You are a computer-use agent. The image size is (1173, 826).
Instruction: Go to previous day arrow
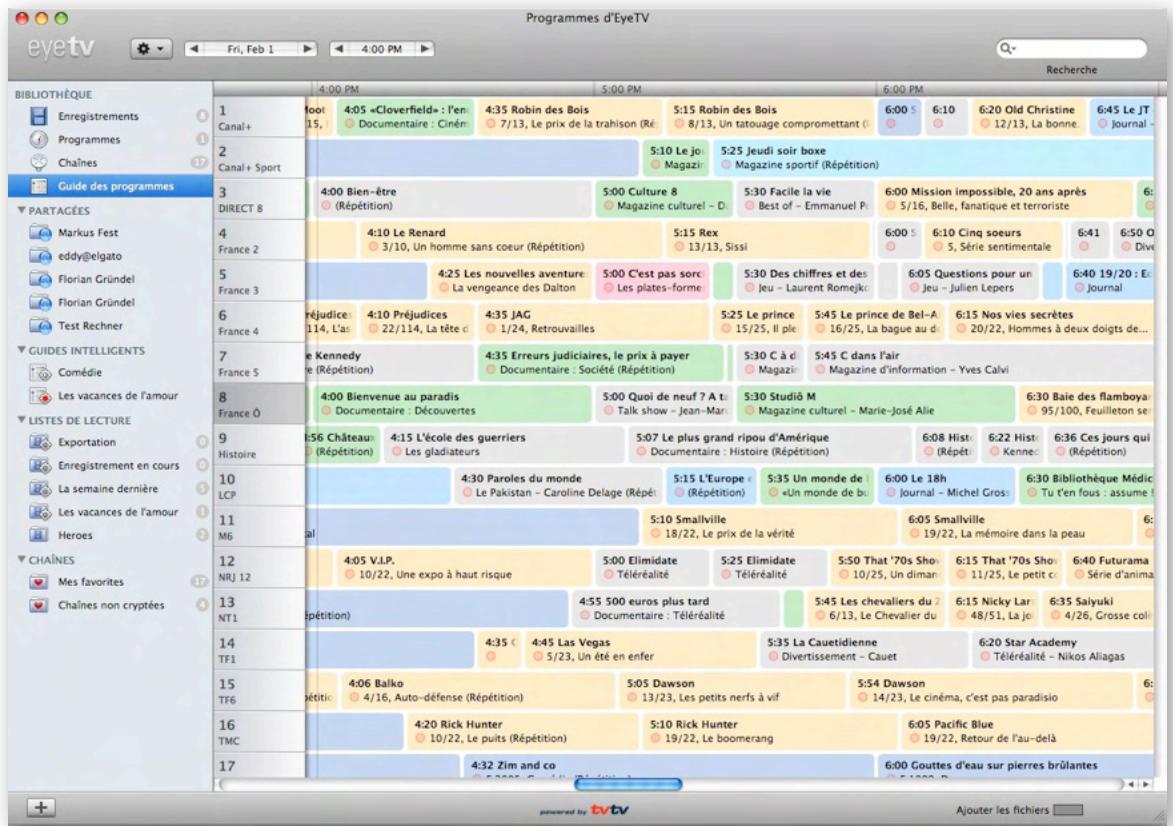click(x=194, y=49)
